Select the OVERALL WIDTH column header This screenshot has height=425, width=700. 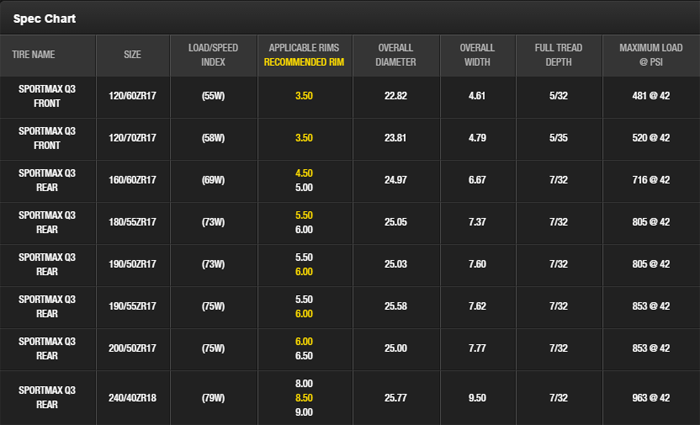coord(477,55)
